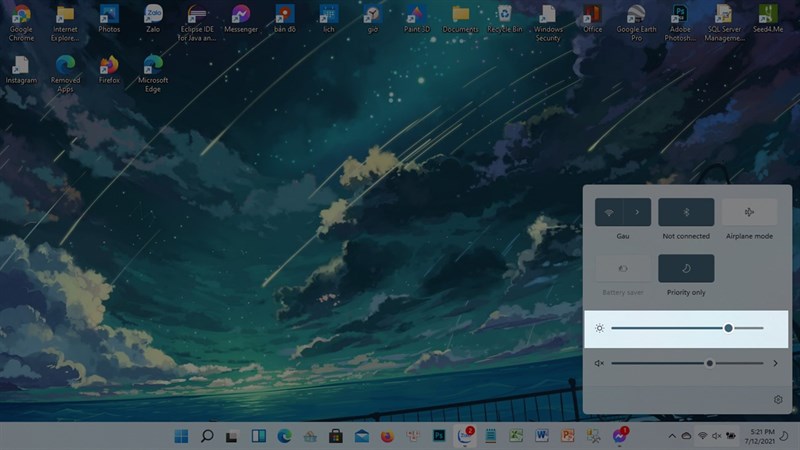Show hidden system tray icons
The height and width of the screenshot is (450, 800).
pyautogui.click(x=672, y=436)
